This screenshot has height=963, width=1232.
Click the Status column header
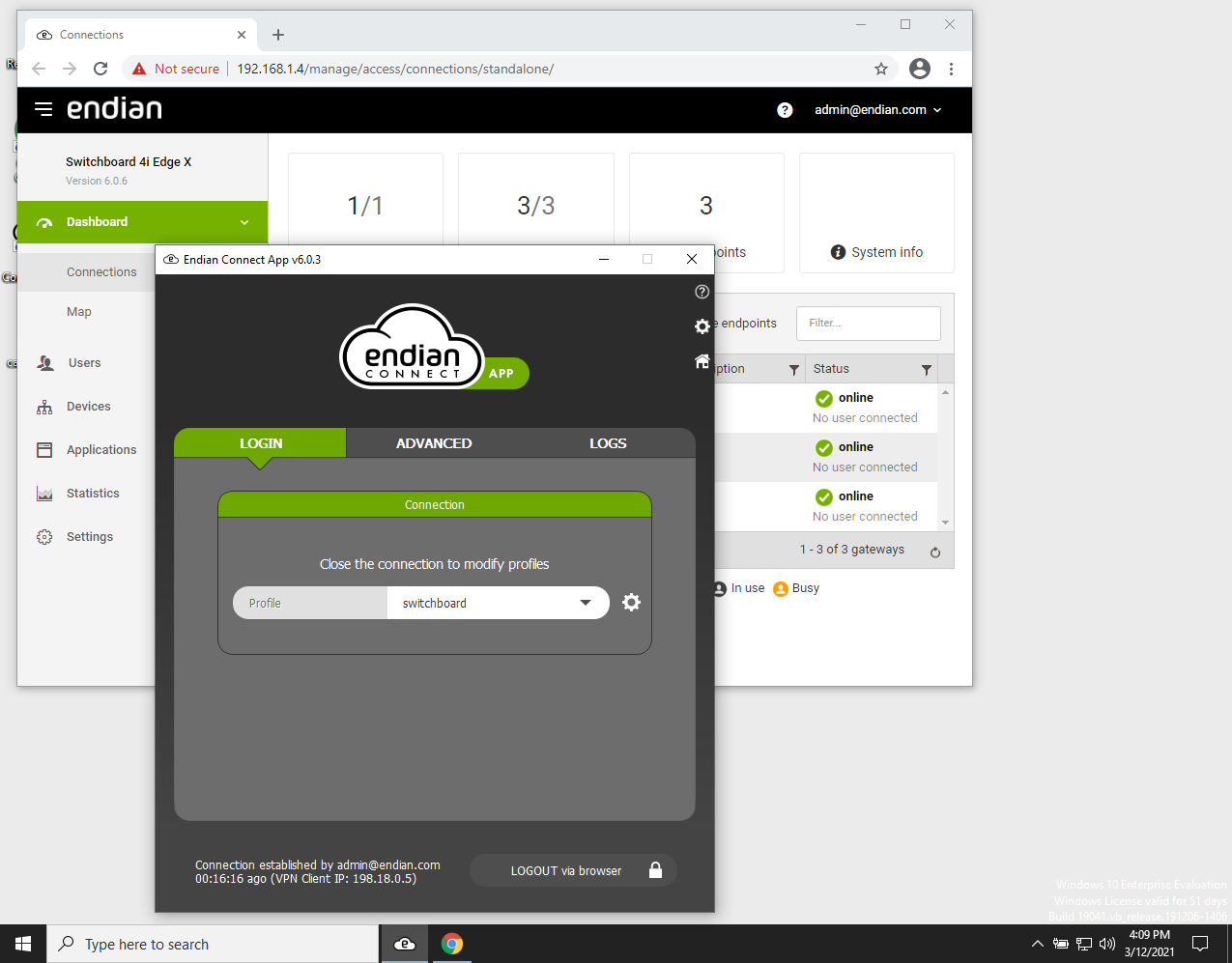coord(873,369)
